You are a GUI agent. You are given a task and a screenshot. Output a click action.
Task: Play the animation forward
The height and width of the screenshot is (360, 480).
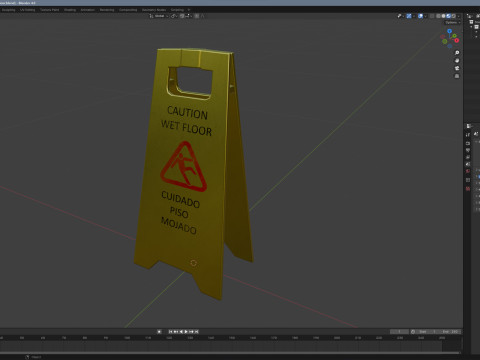pyautogui.click(x=186, y=332)
